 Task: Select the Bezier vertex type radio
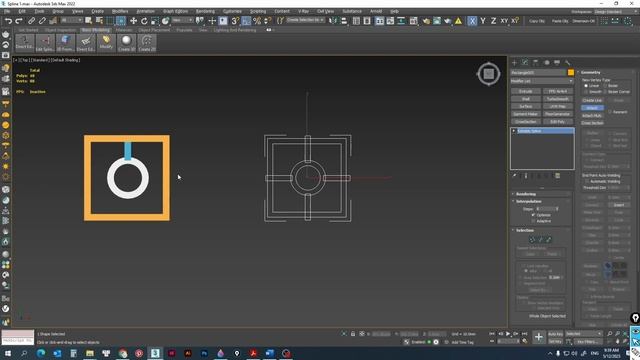coord(605,86)
